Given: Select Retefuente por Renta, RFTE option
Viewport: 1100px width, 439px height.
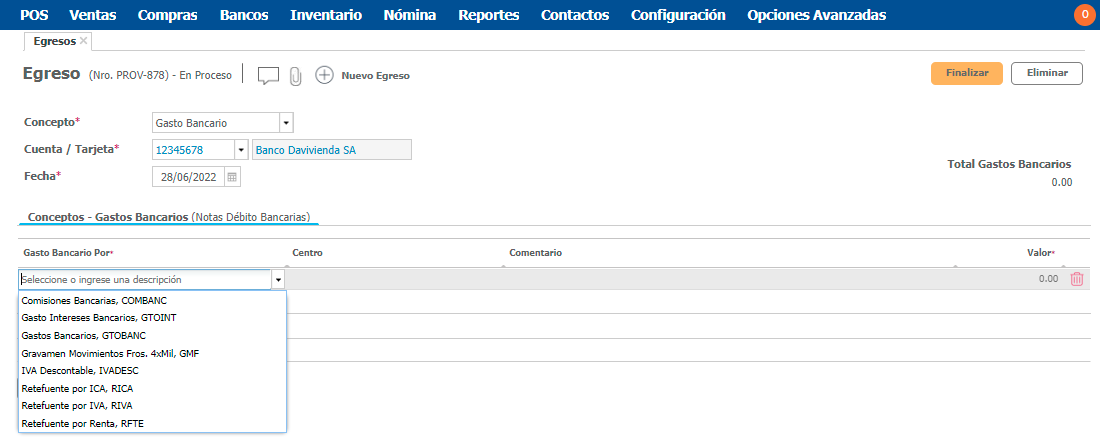Looking at the screenshot, I should pos(82,423).
